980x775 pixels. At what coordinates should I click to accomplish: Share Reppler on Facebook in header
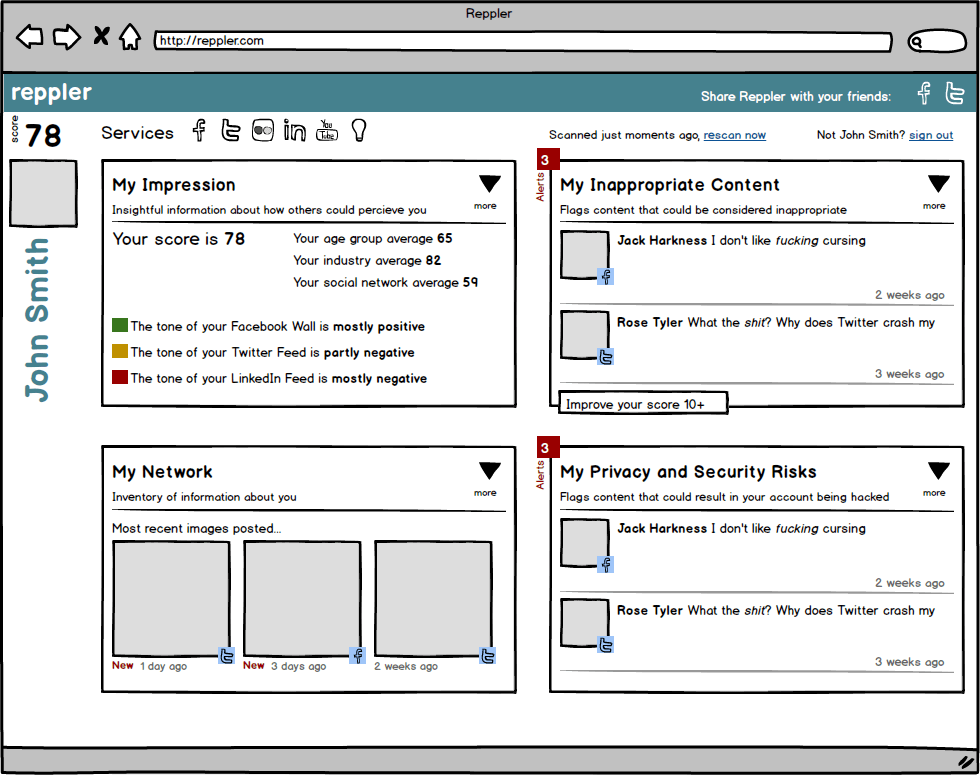pyautogui.click(x=924, y=94)
